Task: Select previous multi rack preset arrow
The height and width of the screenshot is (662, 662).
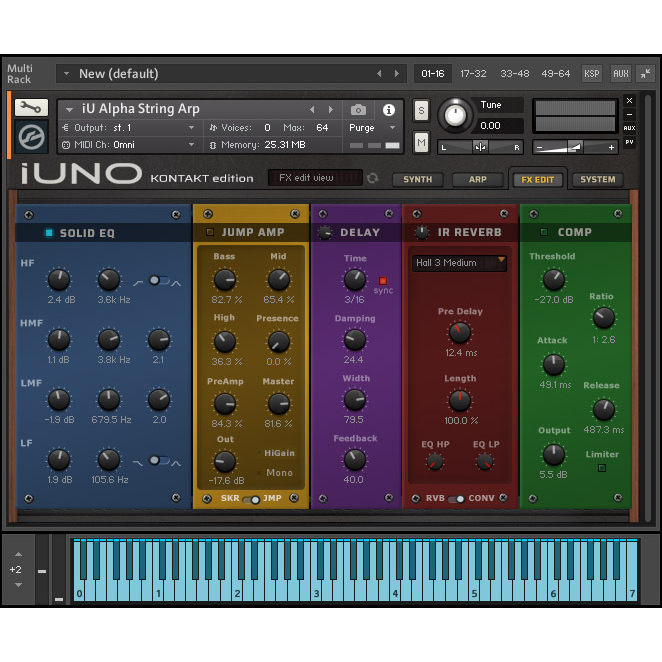Action: click(x=379, y=74)
